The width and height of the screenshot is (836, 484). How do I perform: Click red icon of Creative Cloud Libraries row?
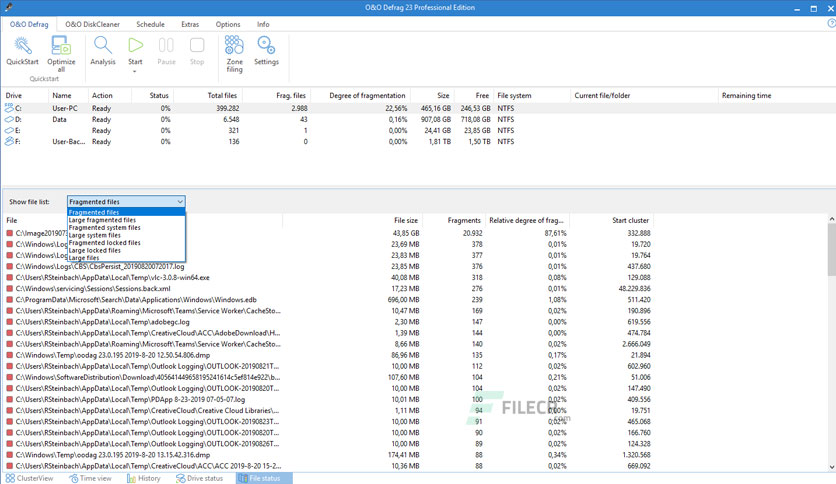tap(10, 410)
